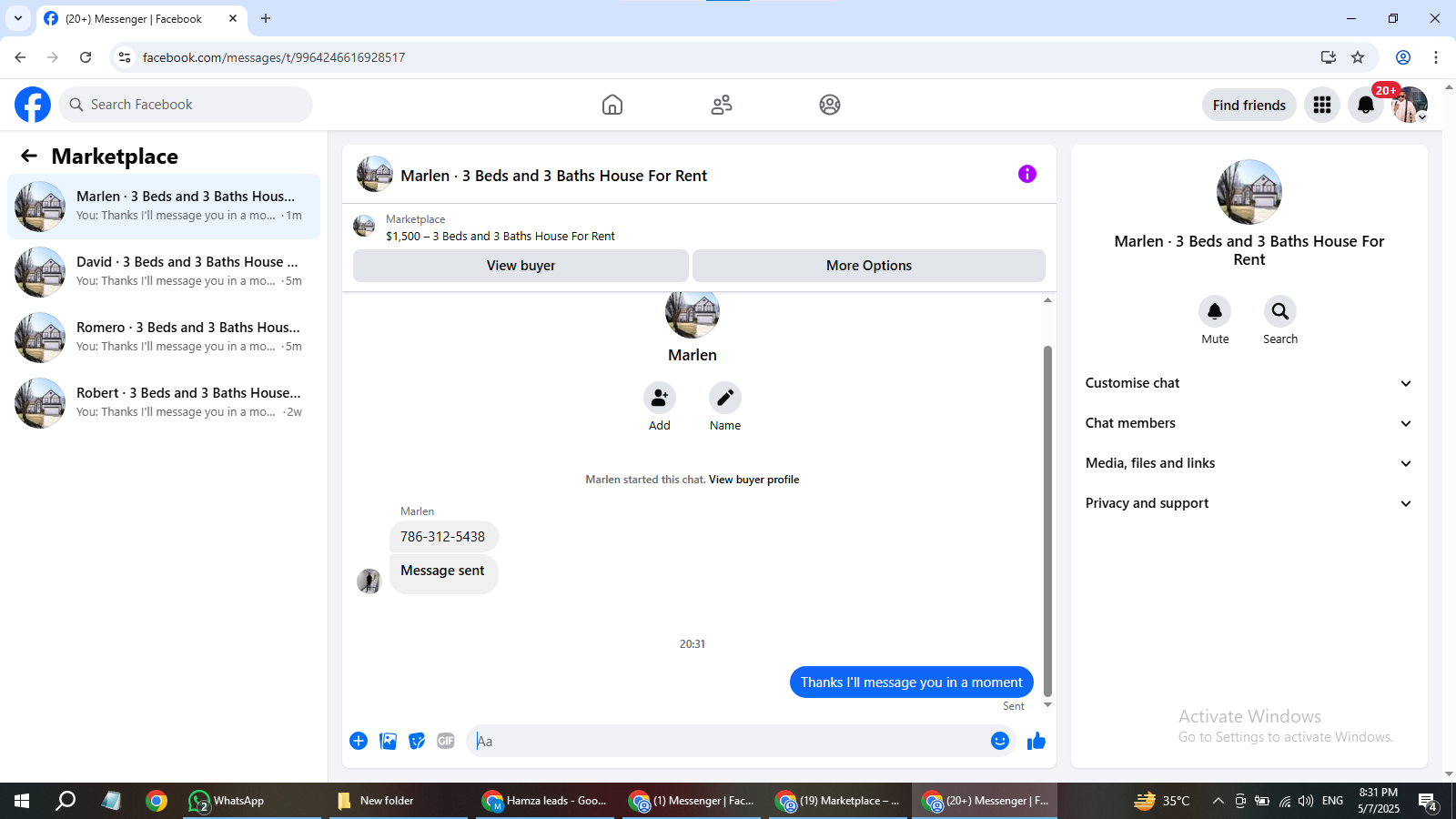Image resolution: width=1456 pixels, height=819 pixels.
Task: View site information icon in address bar
Action: click(x=125, y=57)
